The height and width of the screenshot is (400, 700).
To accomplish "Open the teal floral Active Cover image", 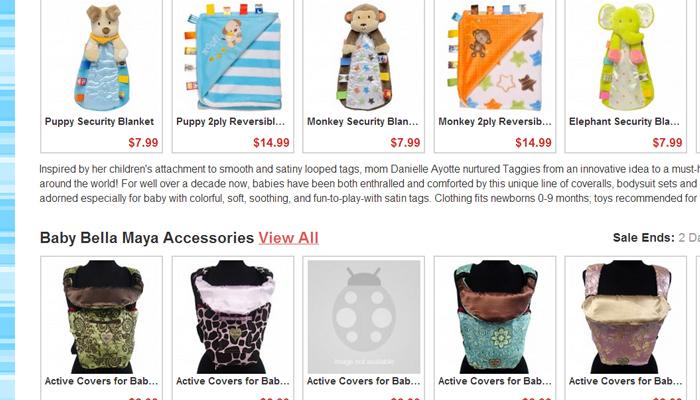I will (495, 317).
